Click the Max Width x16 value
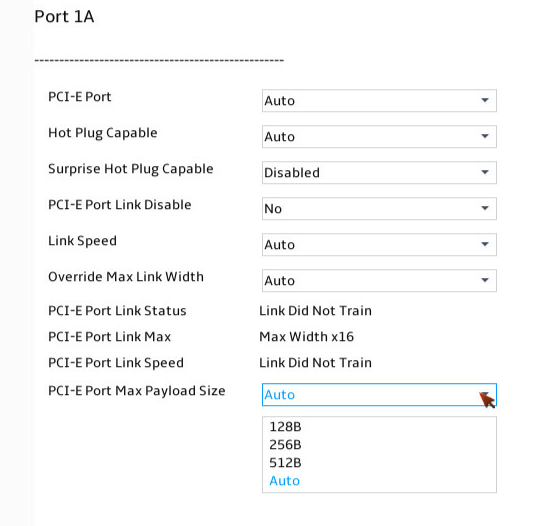 pos(306,337)
